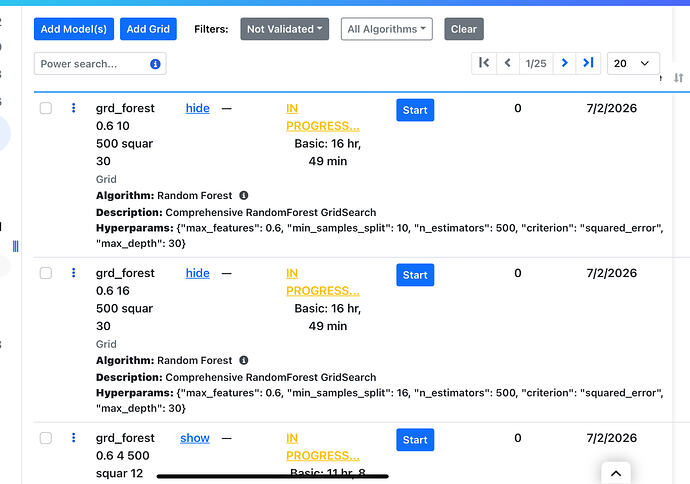Select the model name grd_forest 0.6 10
This screenshot has width=690, height=484.
[x=125, y=135]
